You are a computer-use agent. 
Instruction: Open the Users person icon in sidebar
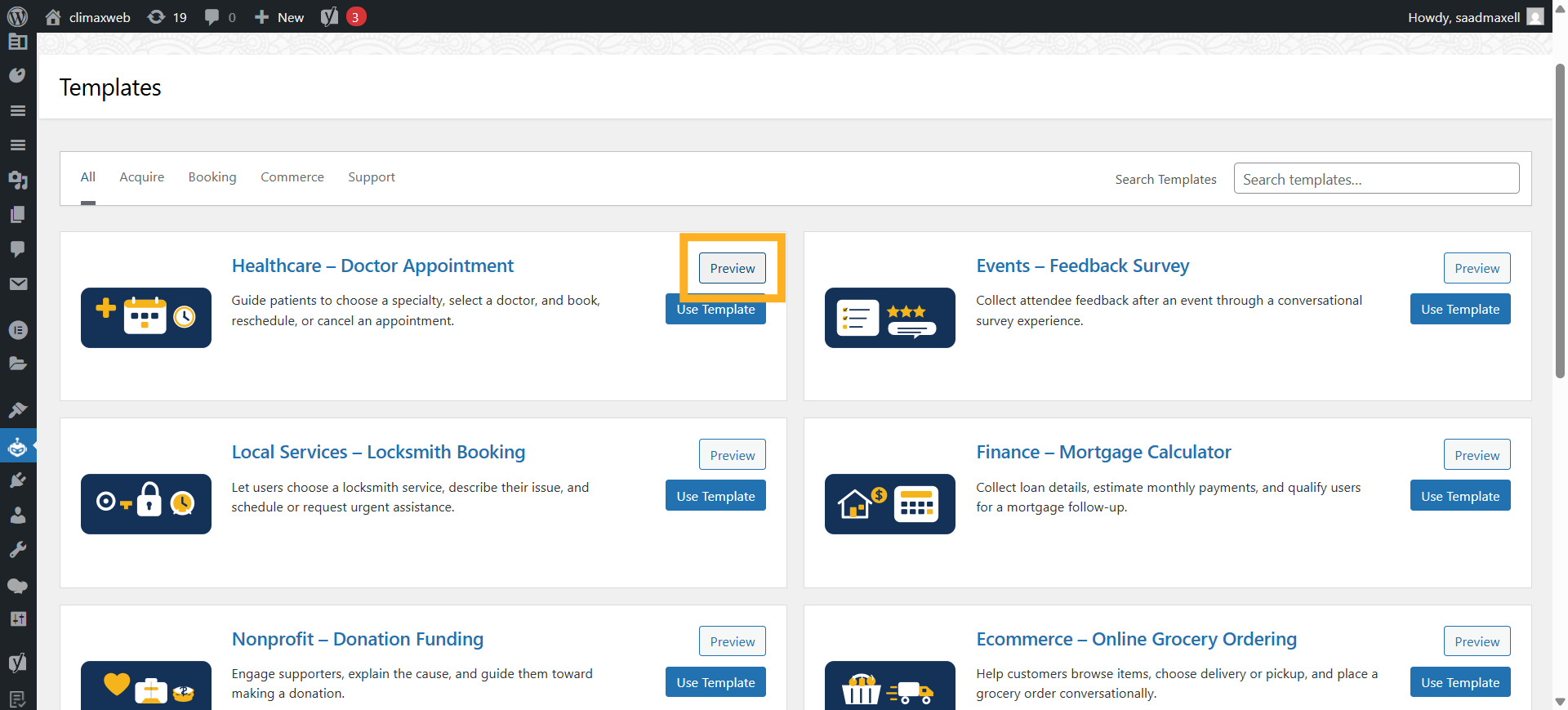[x=17, y=515]
